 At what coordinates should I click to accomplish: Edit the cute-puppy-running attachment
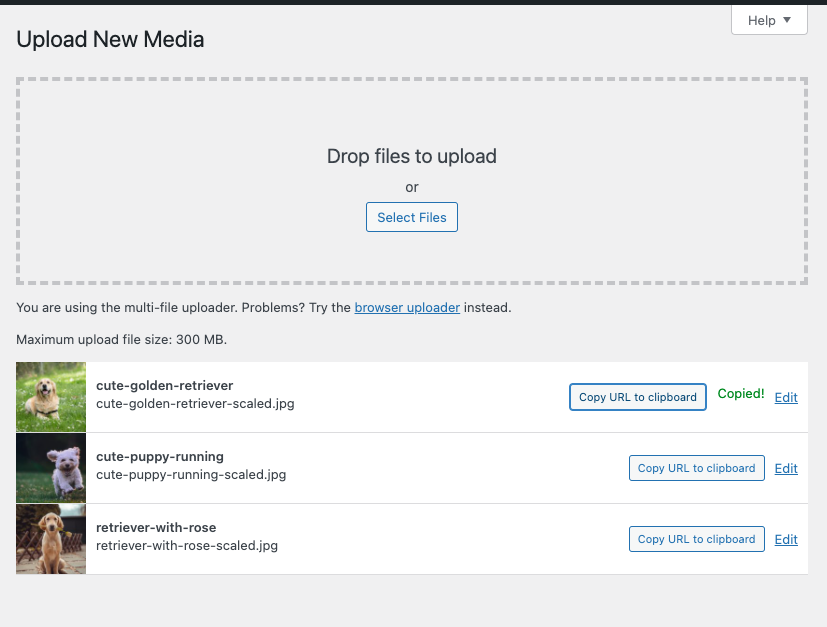point(785,468)
